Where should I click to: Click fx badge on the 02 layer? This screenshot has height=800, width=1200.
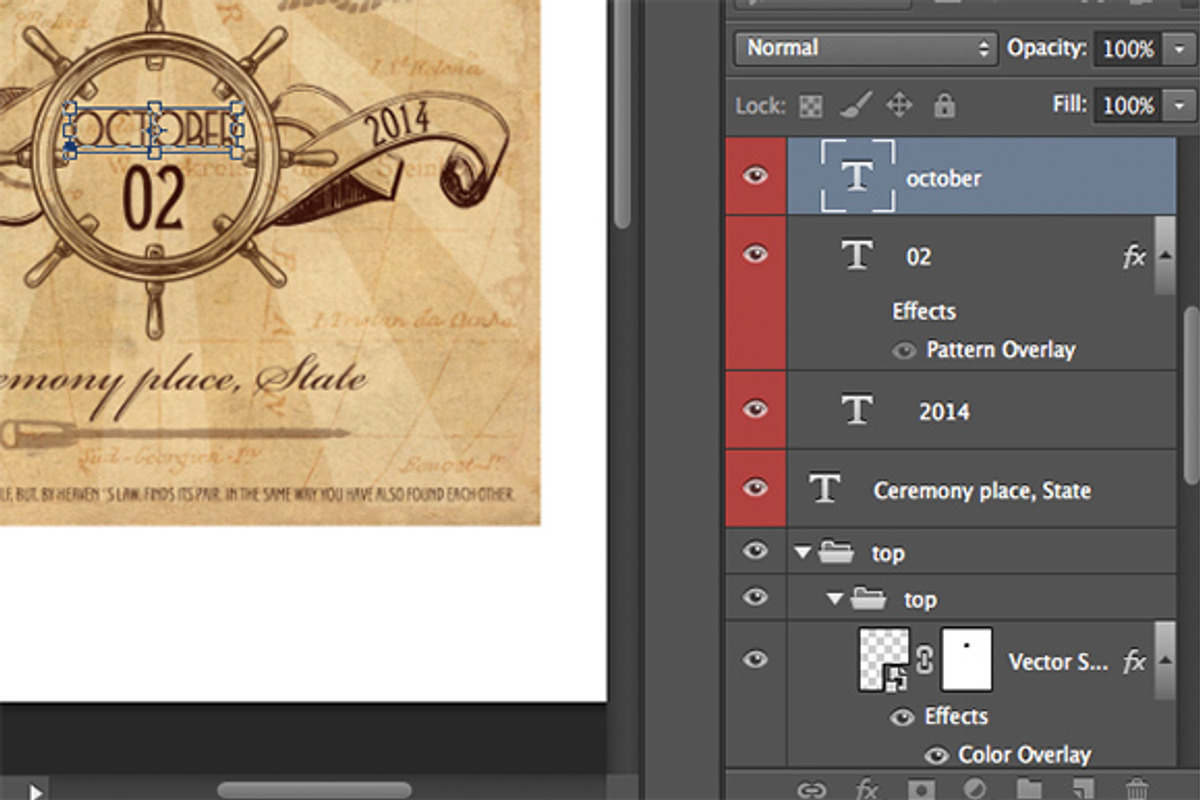pyautogui.click(x=1134, y=257)
